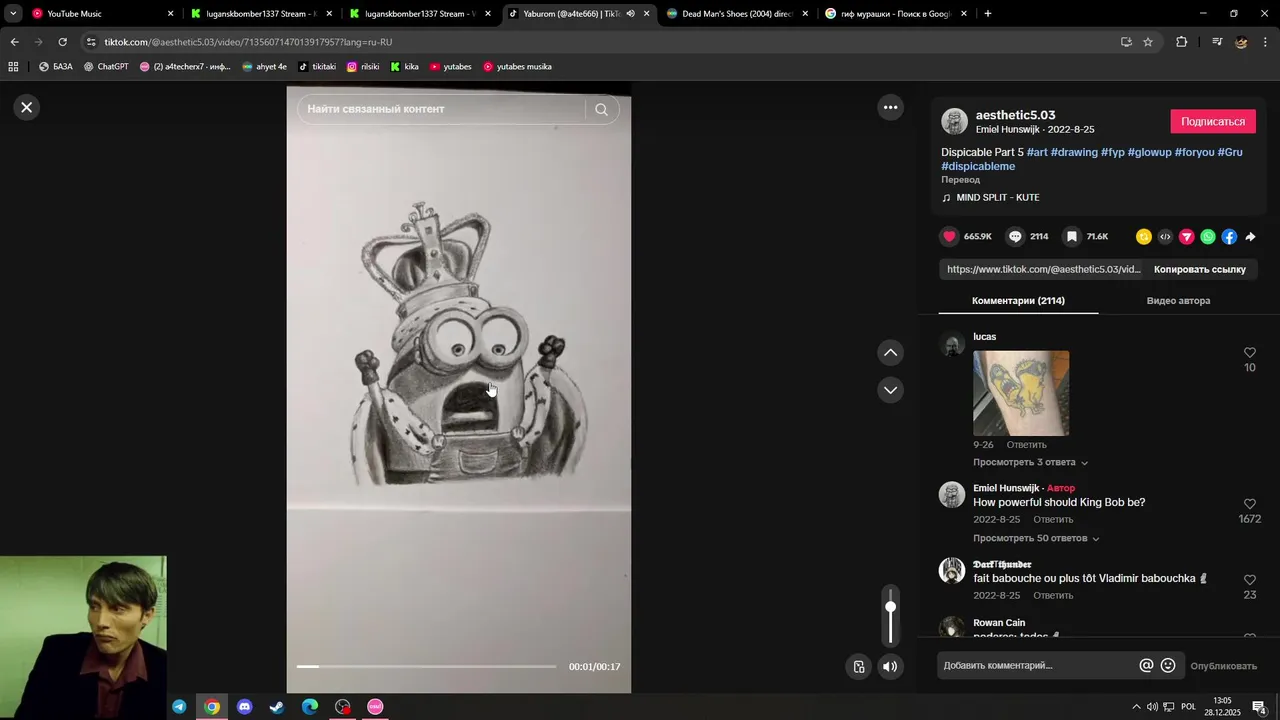Open a new browser tab

coord(988,14)
